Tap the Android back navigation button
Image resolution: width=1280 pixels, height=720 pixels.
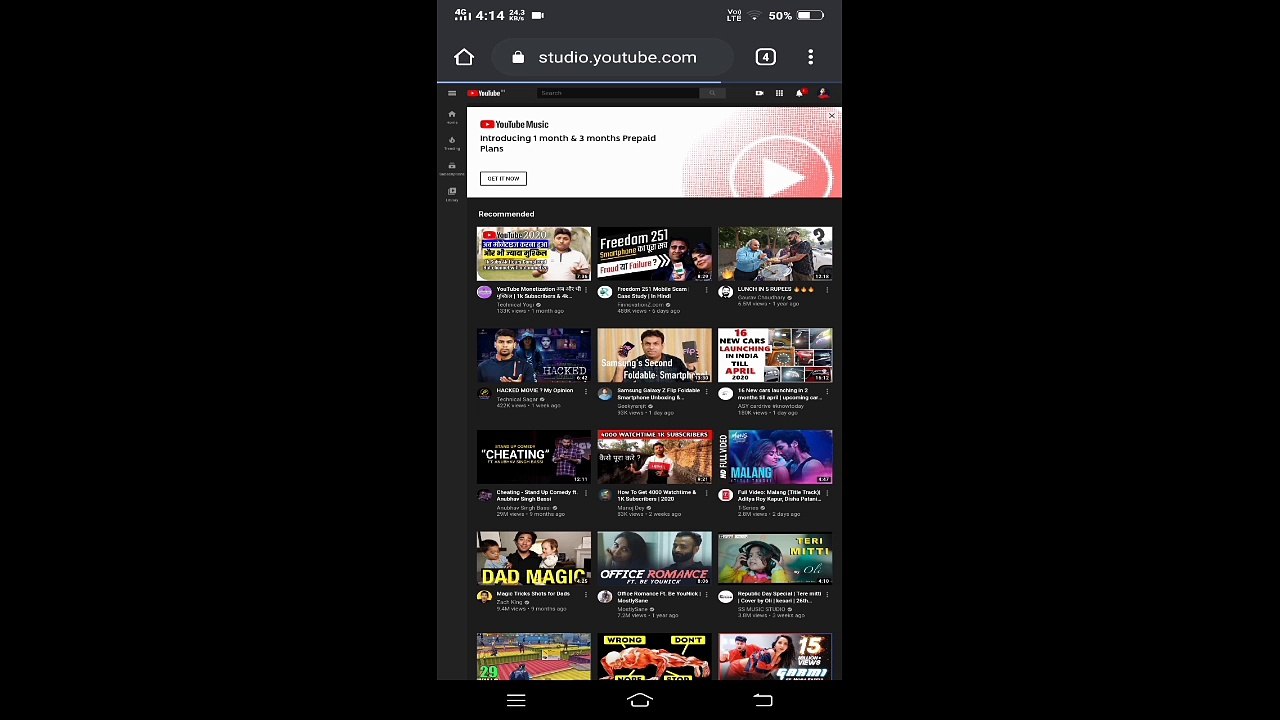pos(763,701)
